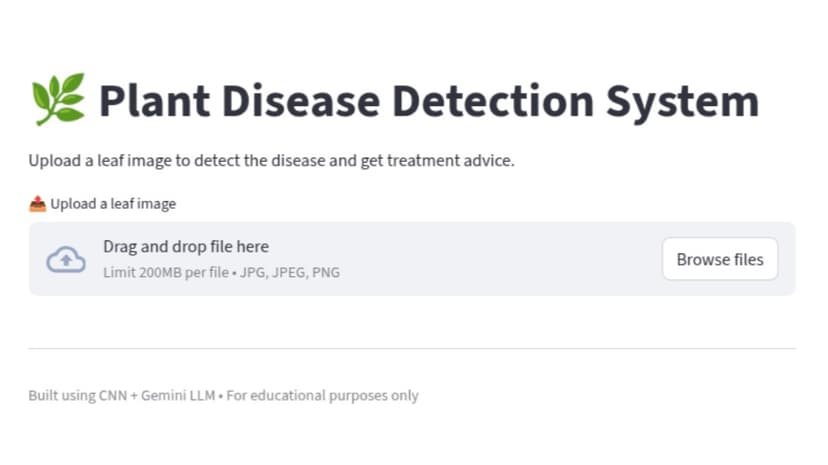
Task: Click the horizontal divider line above footer
Action: point(412,348)
